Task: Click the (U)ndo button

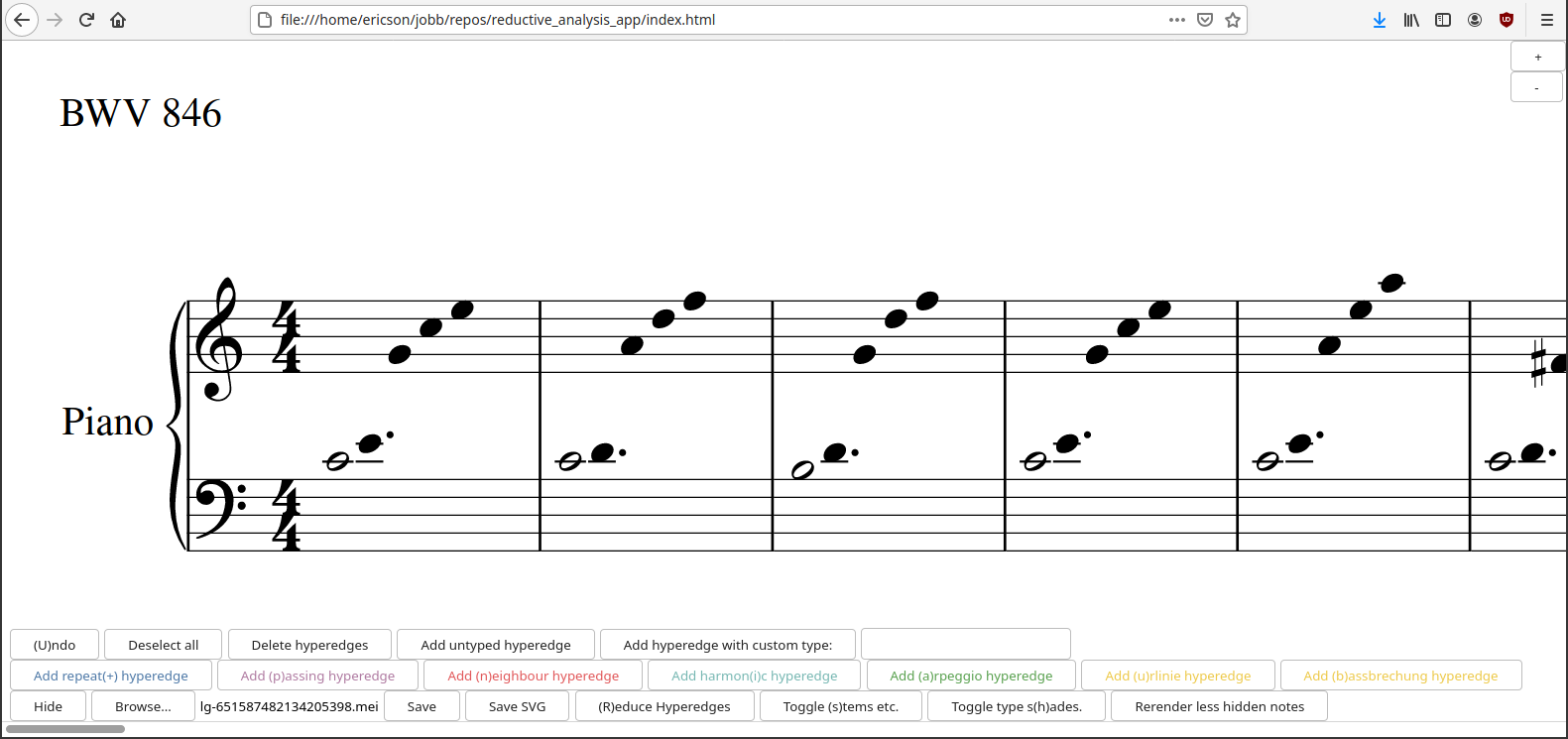Action: [55, 645]
